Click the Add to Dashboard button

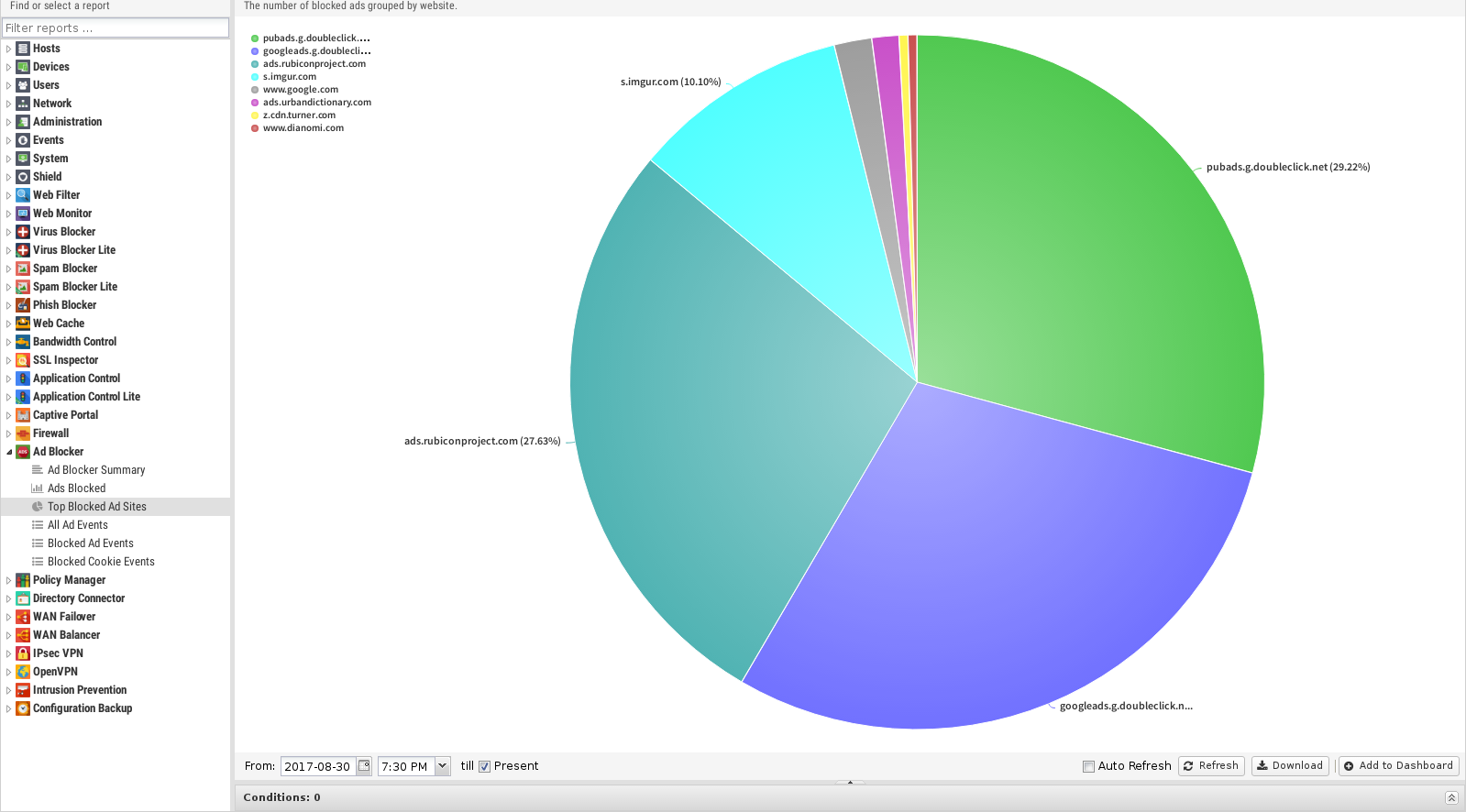tap(1398, 766)
